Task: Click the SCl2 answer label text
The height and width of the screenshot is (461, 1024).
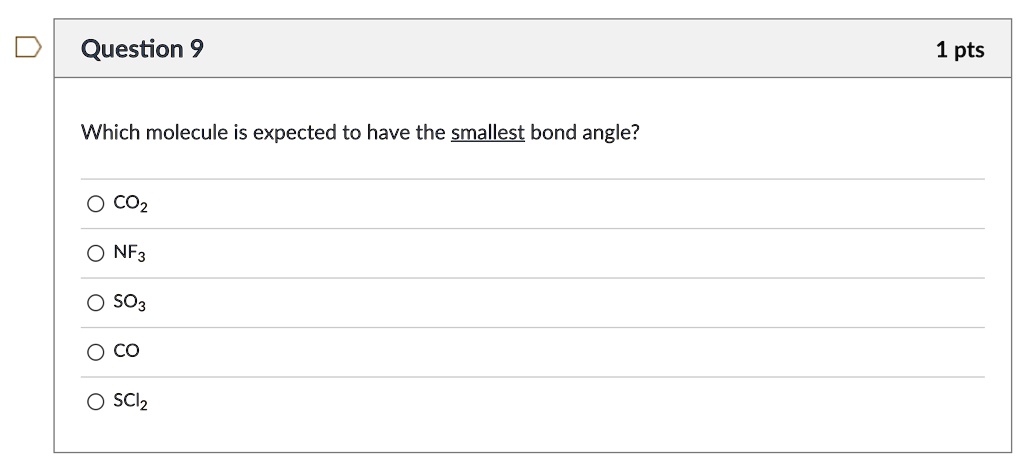Action: pos(130,402)
